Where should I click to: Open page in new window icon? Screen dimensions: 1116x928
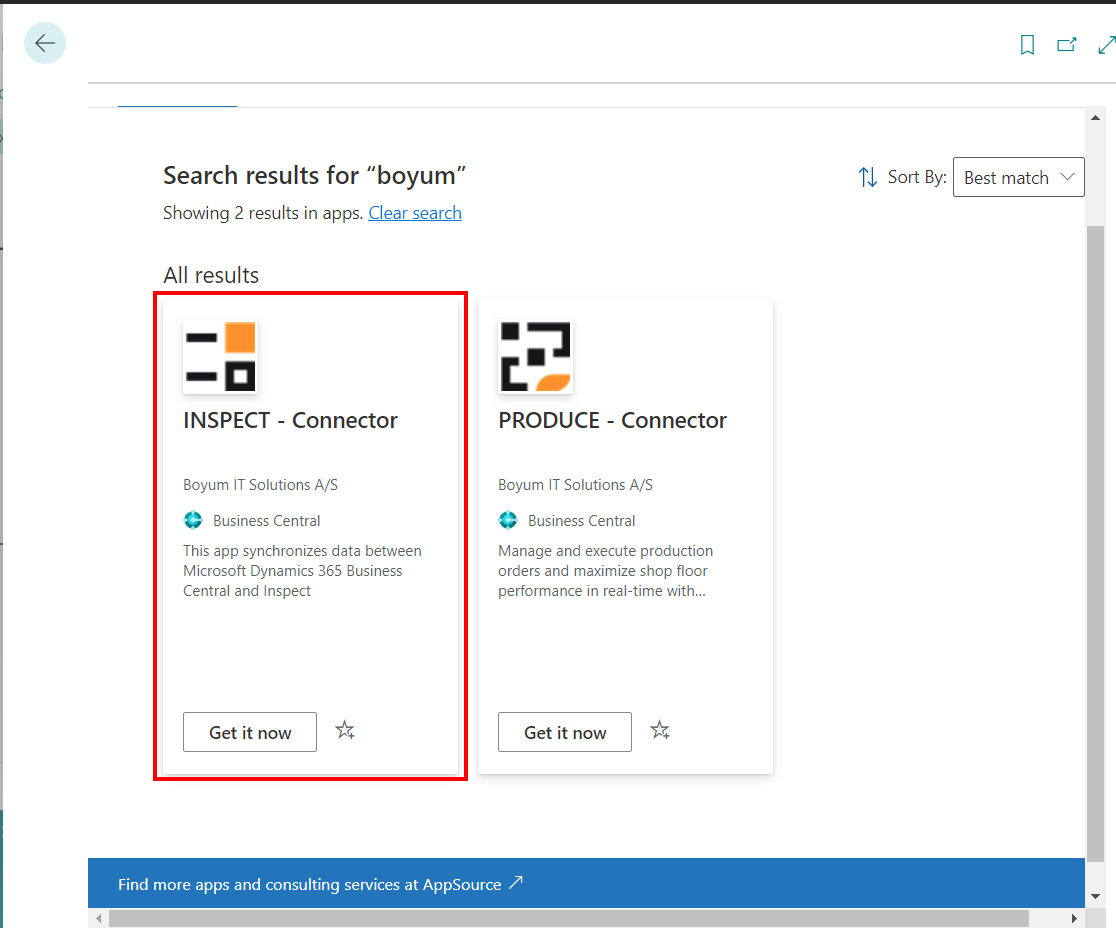coord(1066,45)
